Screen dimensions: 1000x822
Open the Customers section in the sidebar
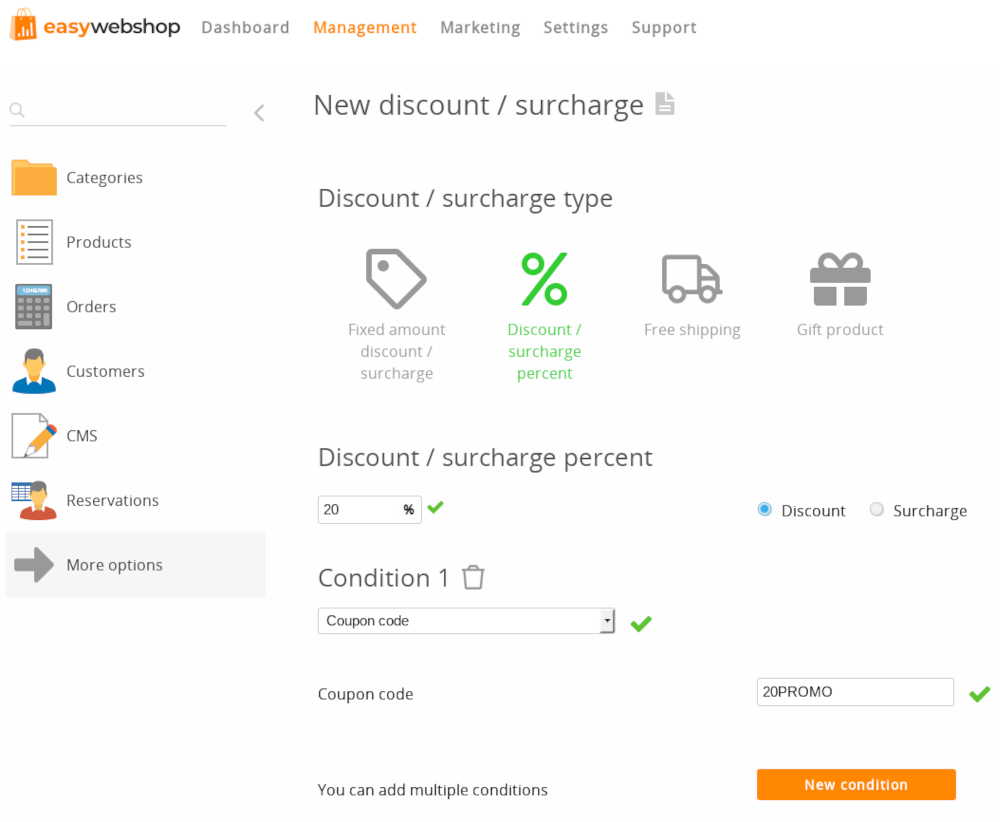[104, 371]
